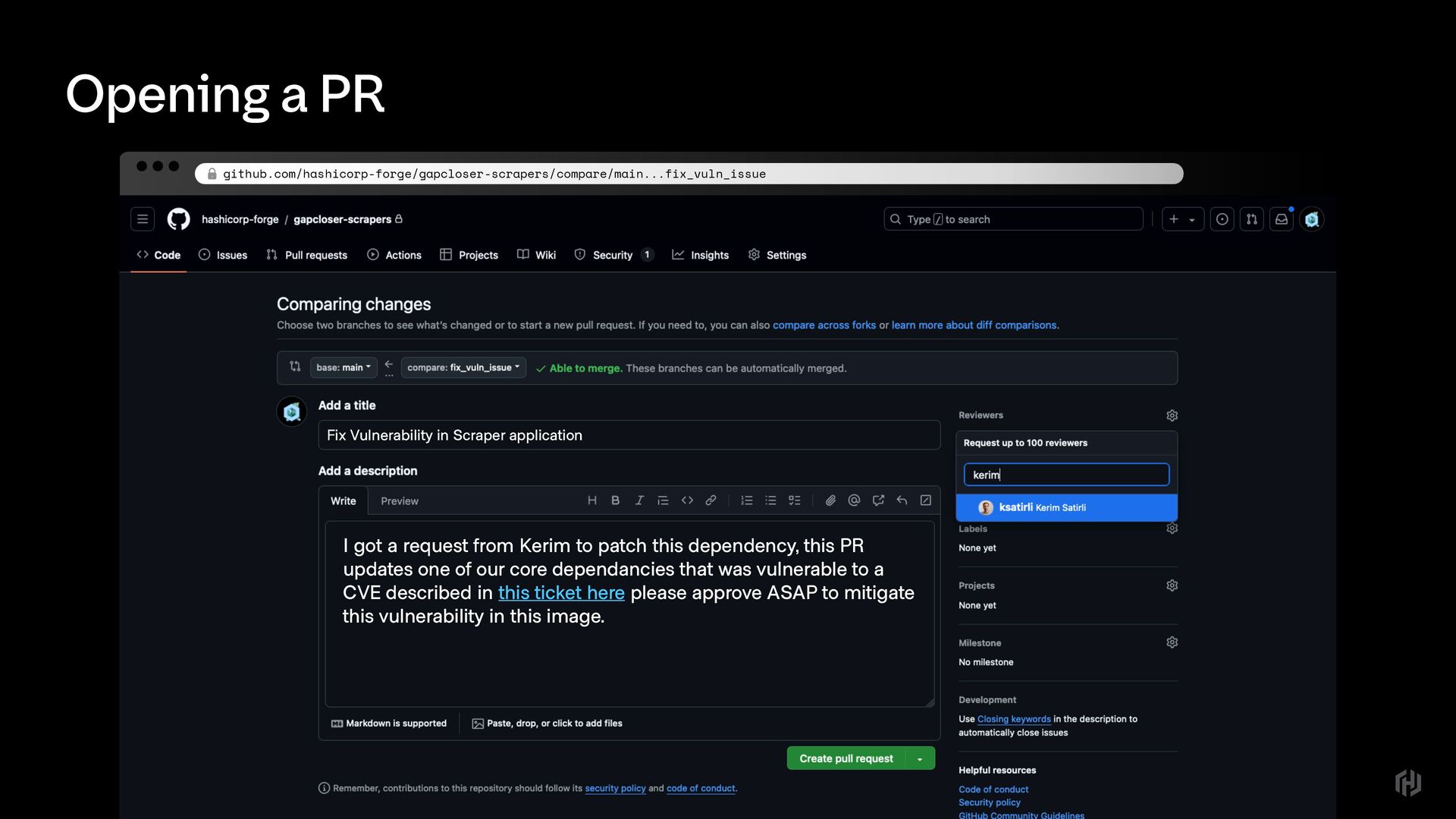Viewport: 1456px width, 819px height.
Task: Open hashicorp-forge organization link
Action: (240, 219)
